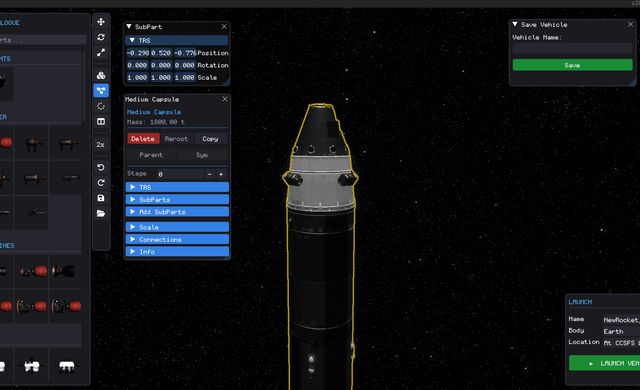Undo the last editor action
The width and height of the screenshot is (640, 390).
(101, 167)
